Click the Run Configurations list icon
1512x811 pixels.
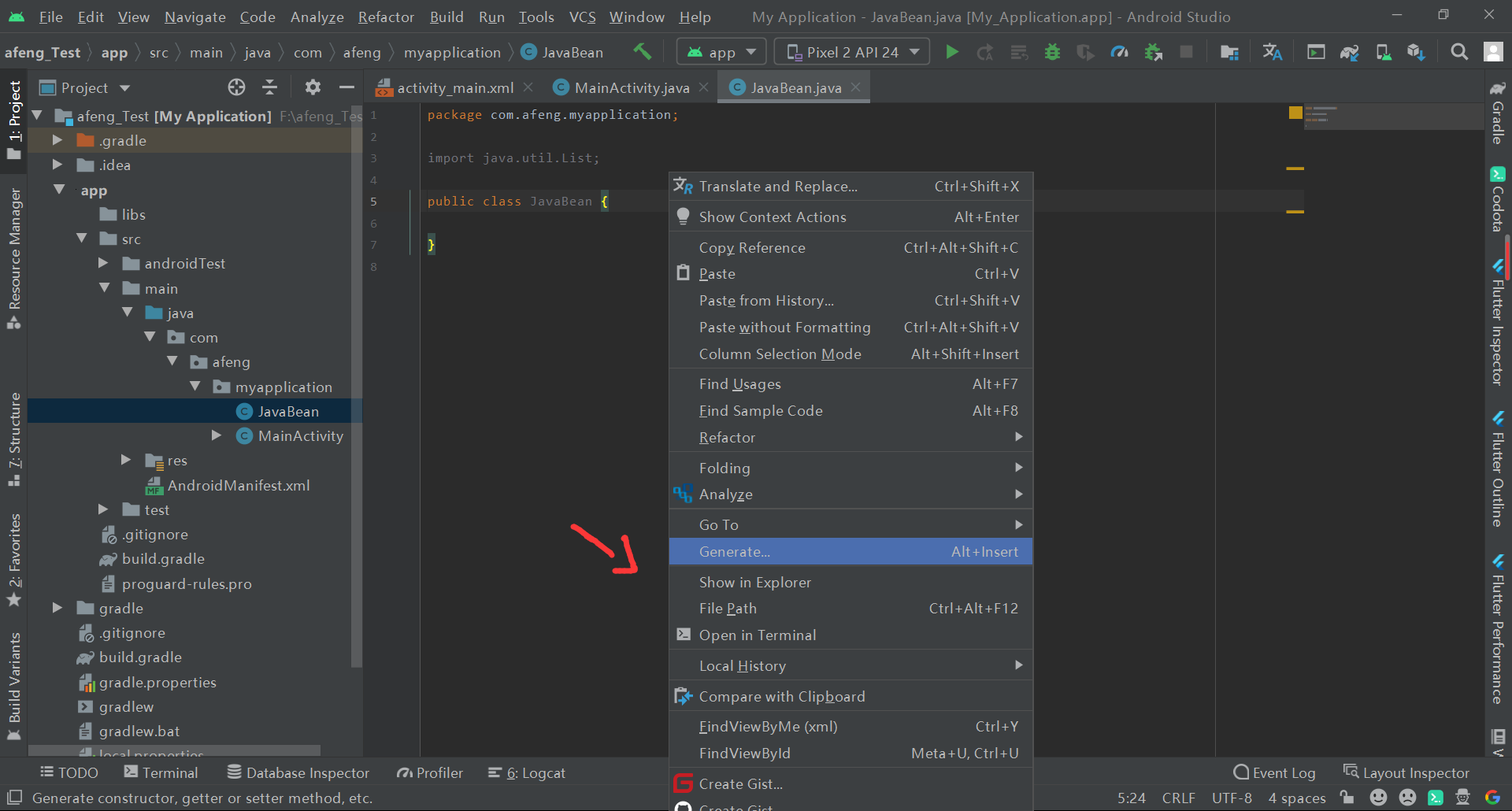coord(1019,52)
